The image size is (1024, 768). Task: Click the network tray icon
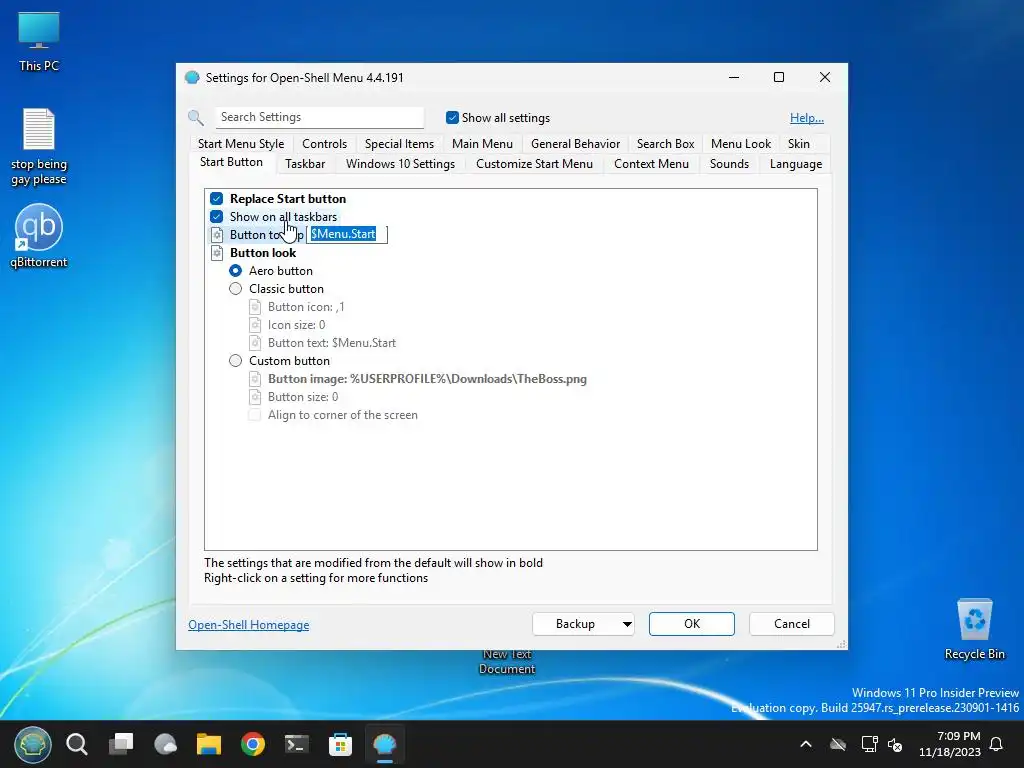pos(869,744)
